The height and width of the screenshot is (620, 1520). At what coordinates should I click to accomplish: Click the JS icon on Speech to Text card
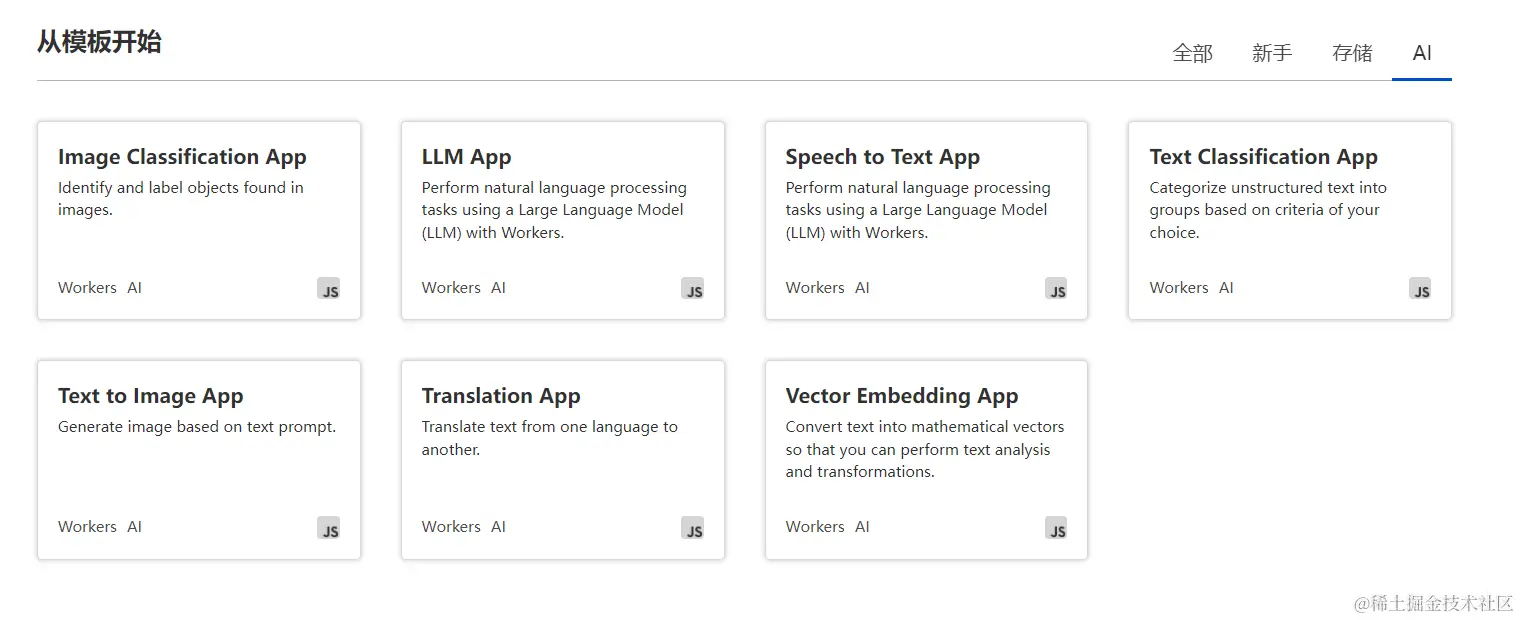coord(1057,289)
